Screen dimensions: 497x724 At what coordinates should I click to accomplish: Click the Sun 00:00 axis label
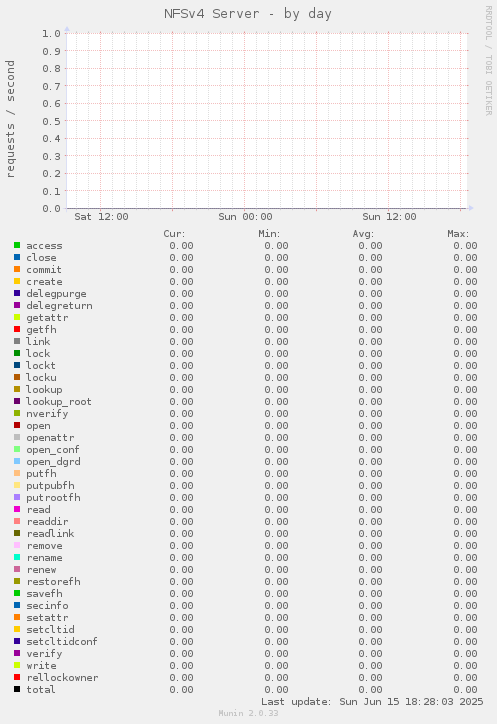click(x=245, y=217)
